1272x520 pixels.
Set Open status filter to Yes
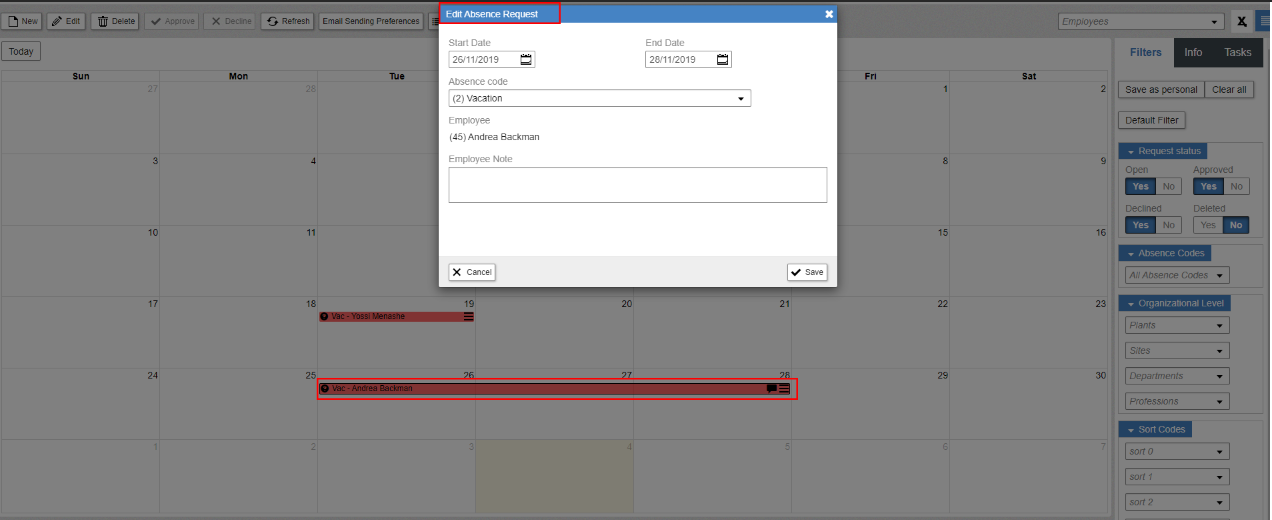click(1140, 186)
